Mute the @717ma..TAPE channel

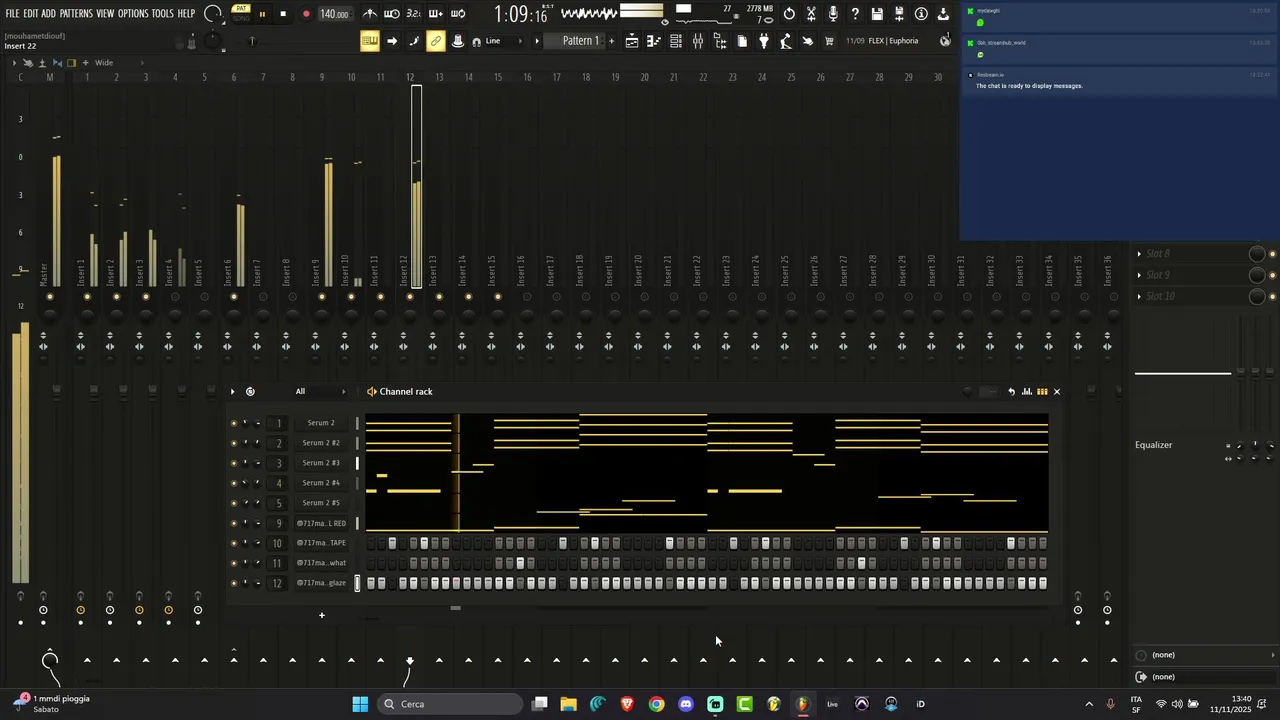pyautogui.click(x=234, y=543)
